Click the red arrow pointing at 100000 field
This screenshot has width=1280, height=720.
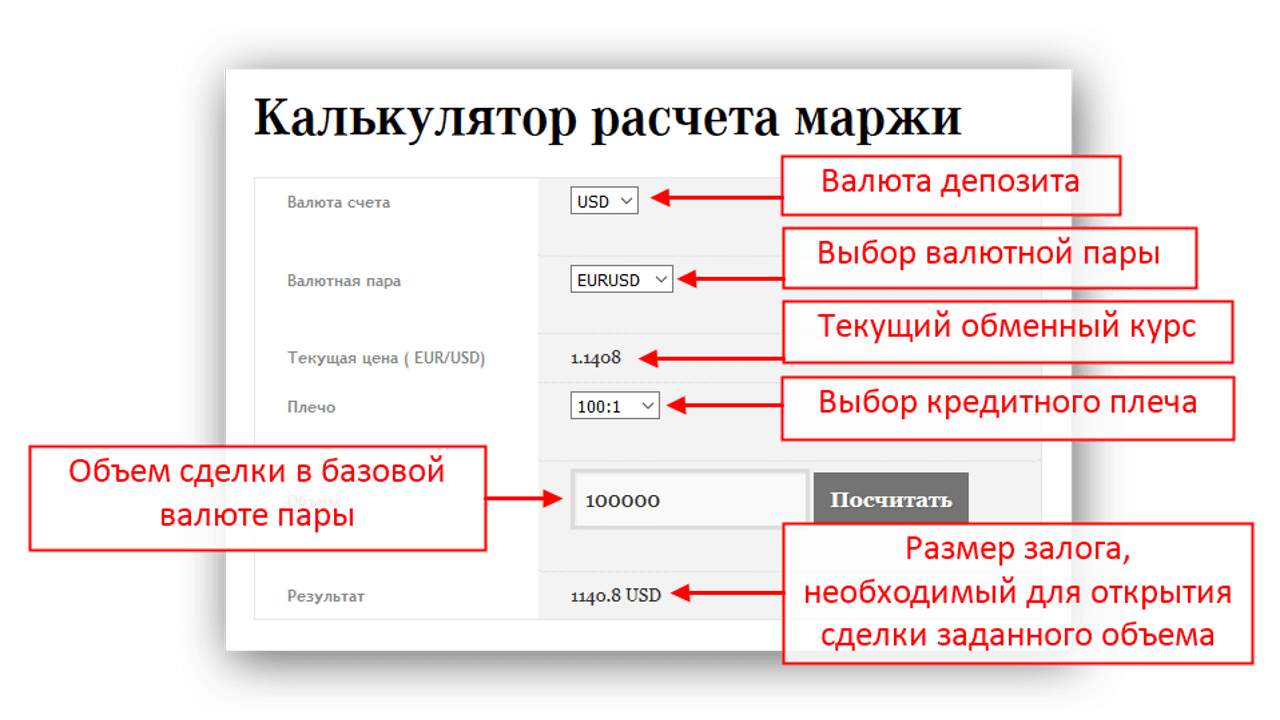tap(526, 496)
